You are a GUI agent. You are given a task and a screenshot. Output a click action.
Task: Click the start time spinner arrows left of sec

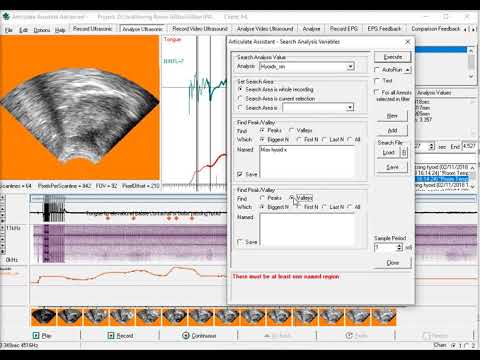431,146
